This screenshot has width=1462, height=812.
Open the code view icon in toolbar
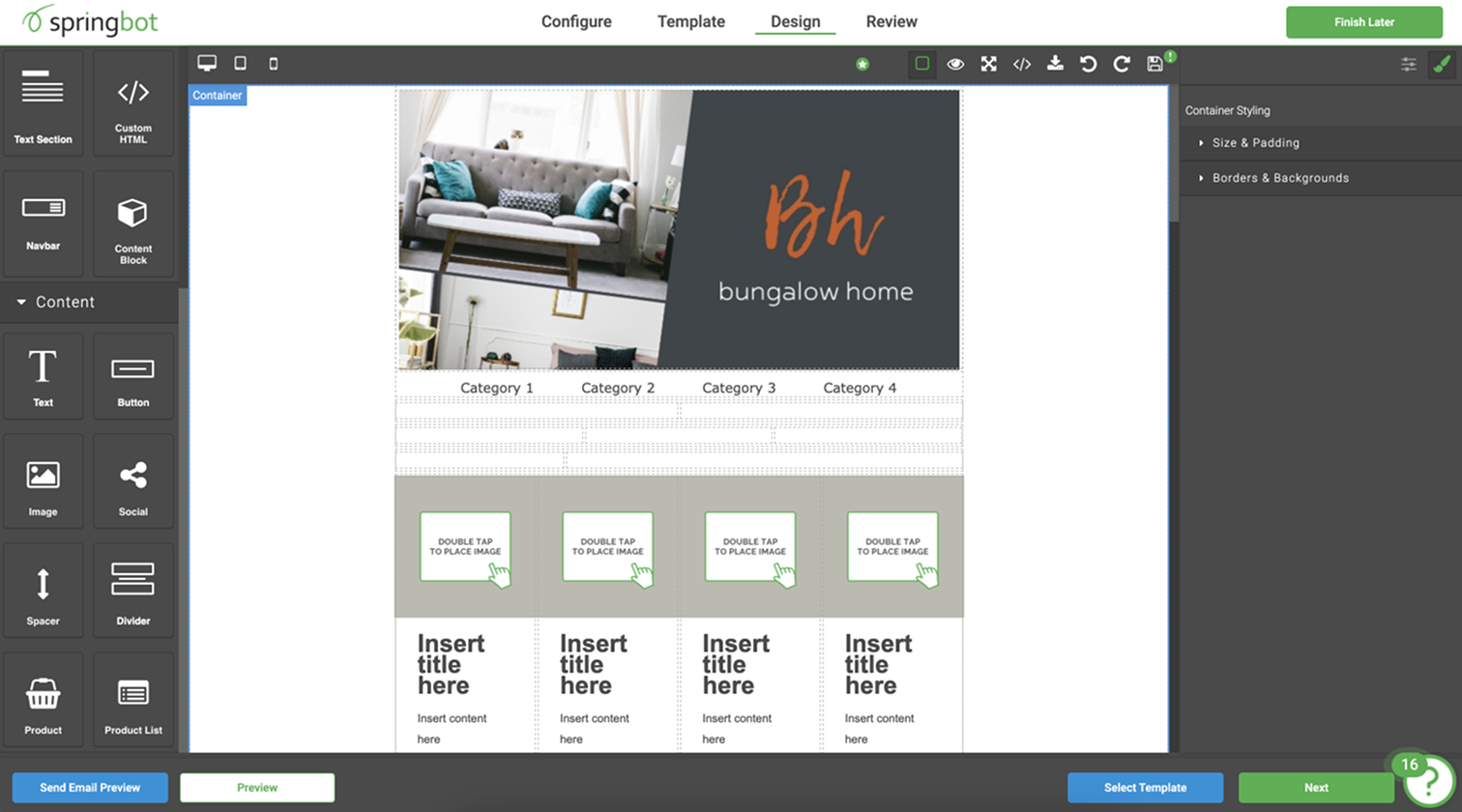(x=1022, y=64)
